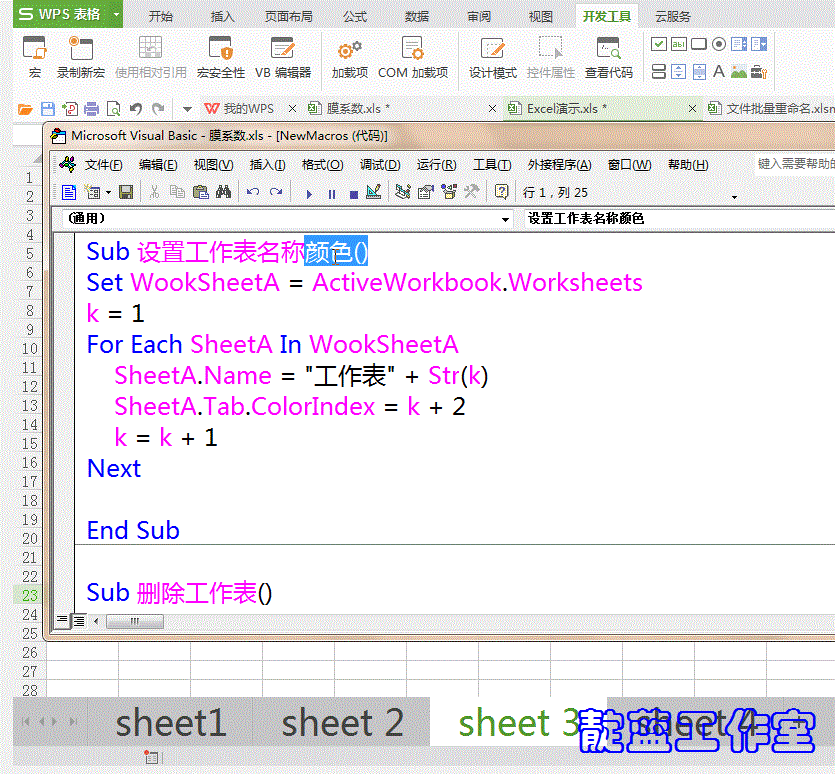Image resolution: width=835 pixels, height=774 pixels.
Task: Open 宏安全性 macro security settings
Action: click(x=219, y=50)
